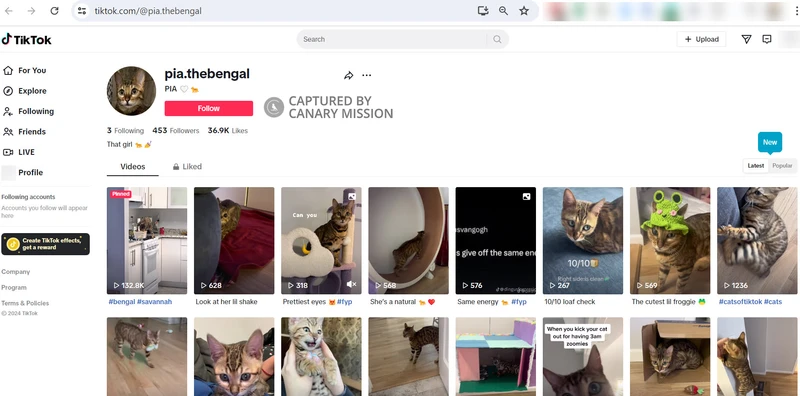Viewport: 800px width, 396px height.
Task: Open the site information icon in address bar
Action: [82, 11]
